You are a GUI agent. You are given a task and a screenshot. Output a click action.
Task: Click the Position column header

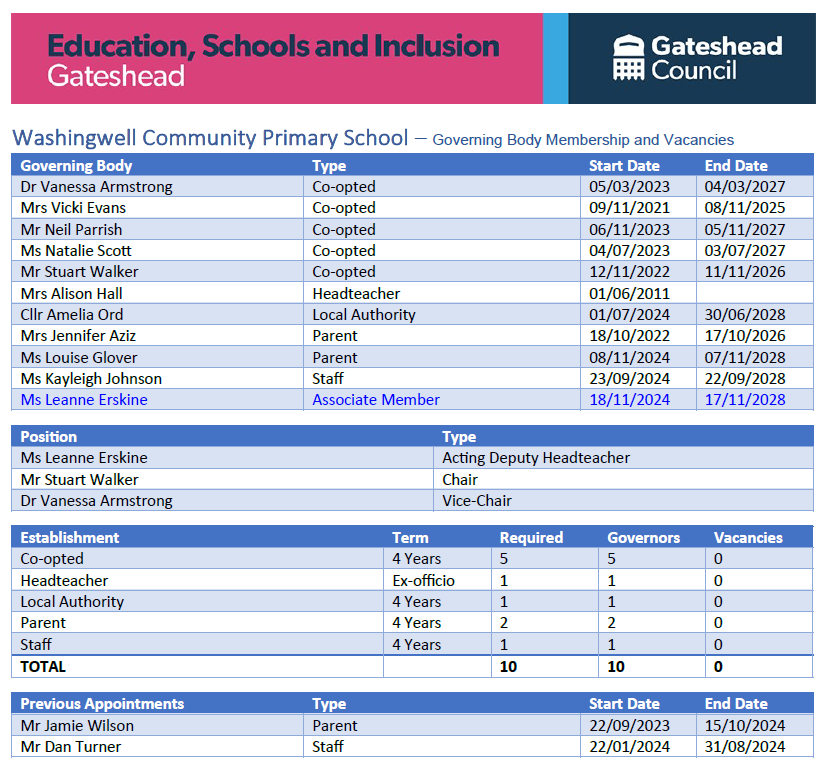tap(49, 437)
